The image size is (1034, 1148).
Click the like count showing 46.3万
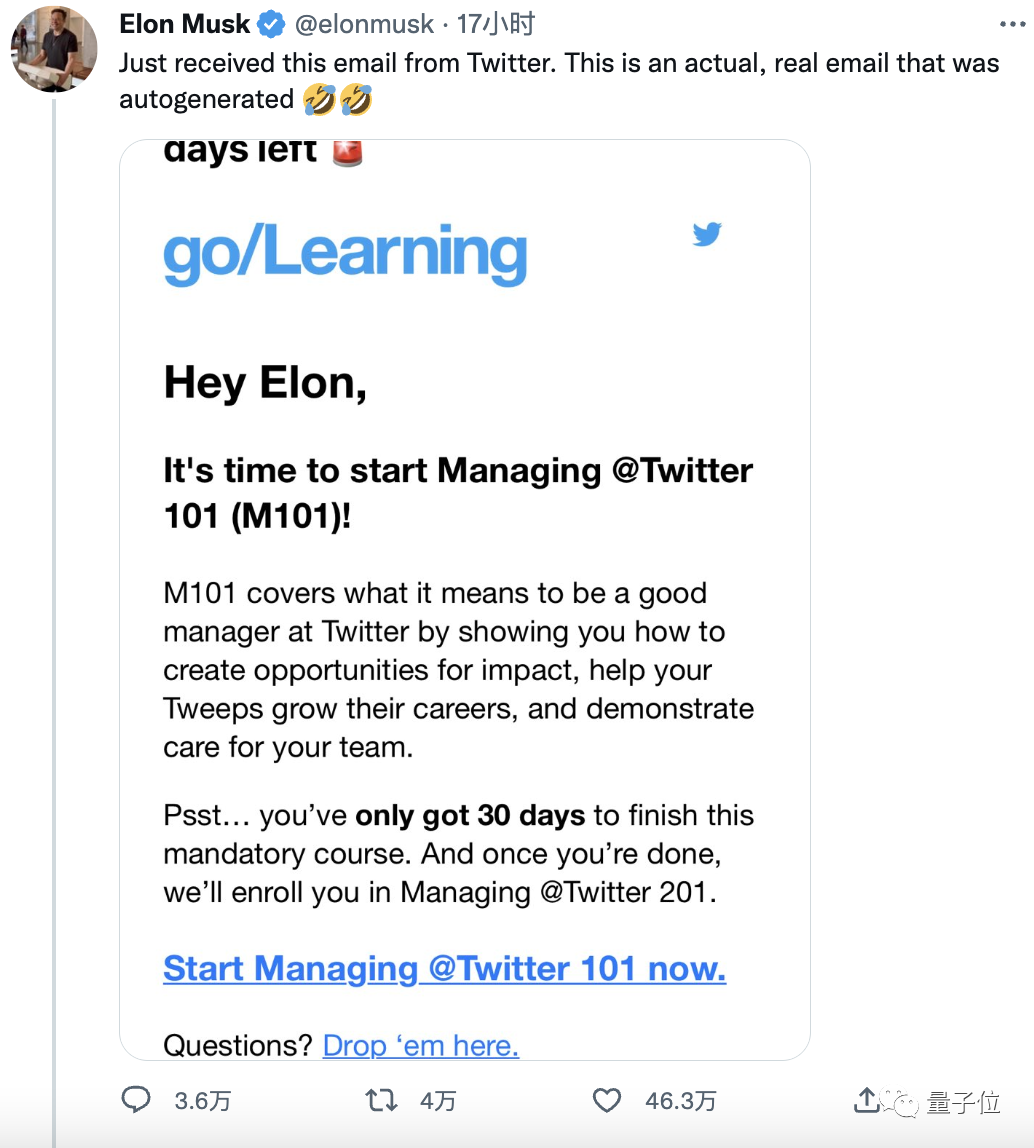681,1100
